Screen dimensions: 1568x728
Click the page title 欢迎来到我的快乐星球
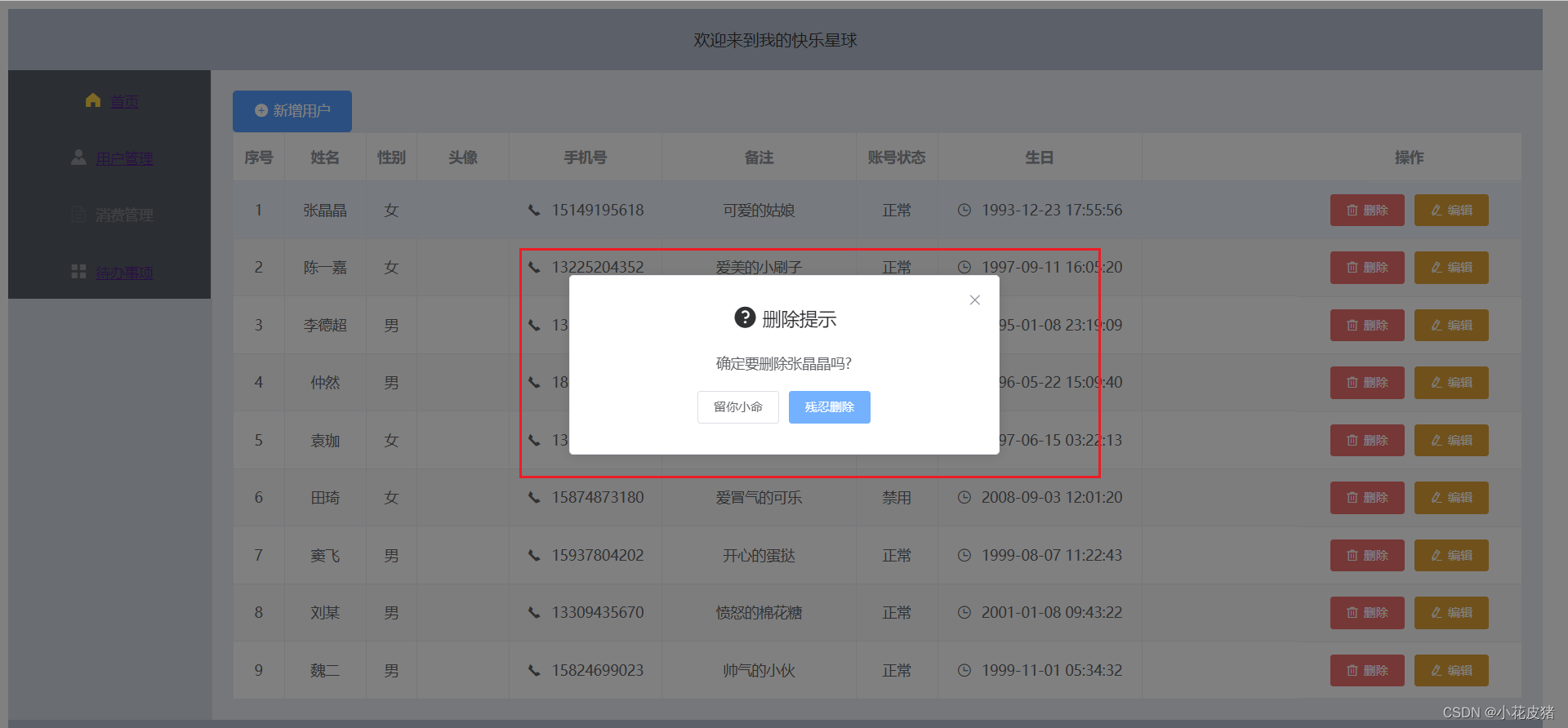point(775,40)
